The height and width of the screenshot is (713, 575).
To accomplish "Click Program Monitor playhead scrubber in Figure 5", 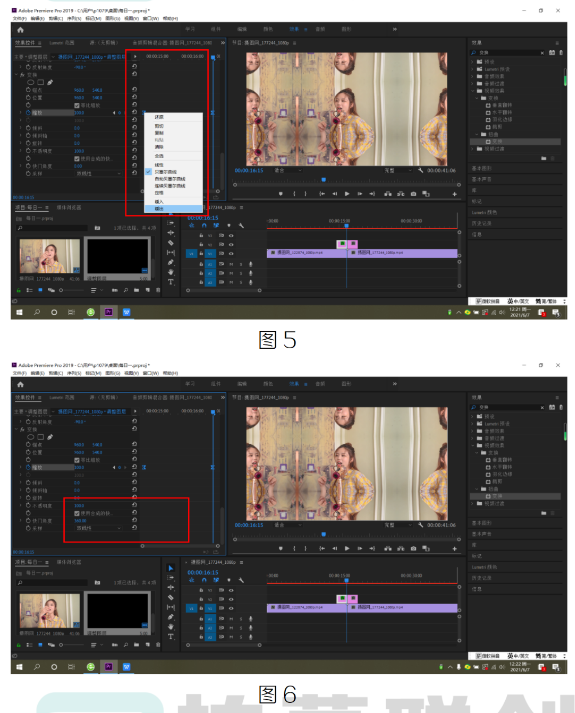I will [324, 180].
